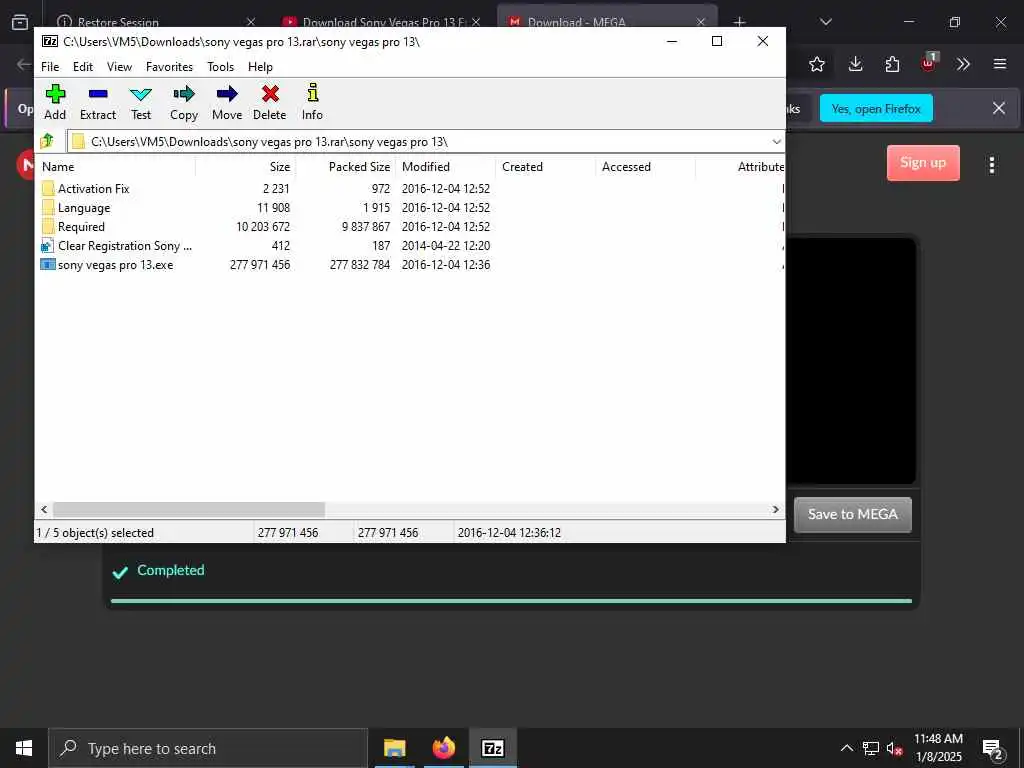Open the Edit menu
This screenshot has width=1024, height=768.
point(83,67)
